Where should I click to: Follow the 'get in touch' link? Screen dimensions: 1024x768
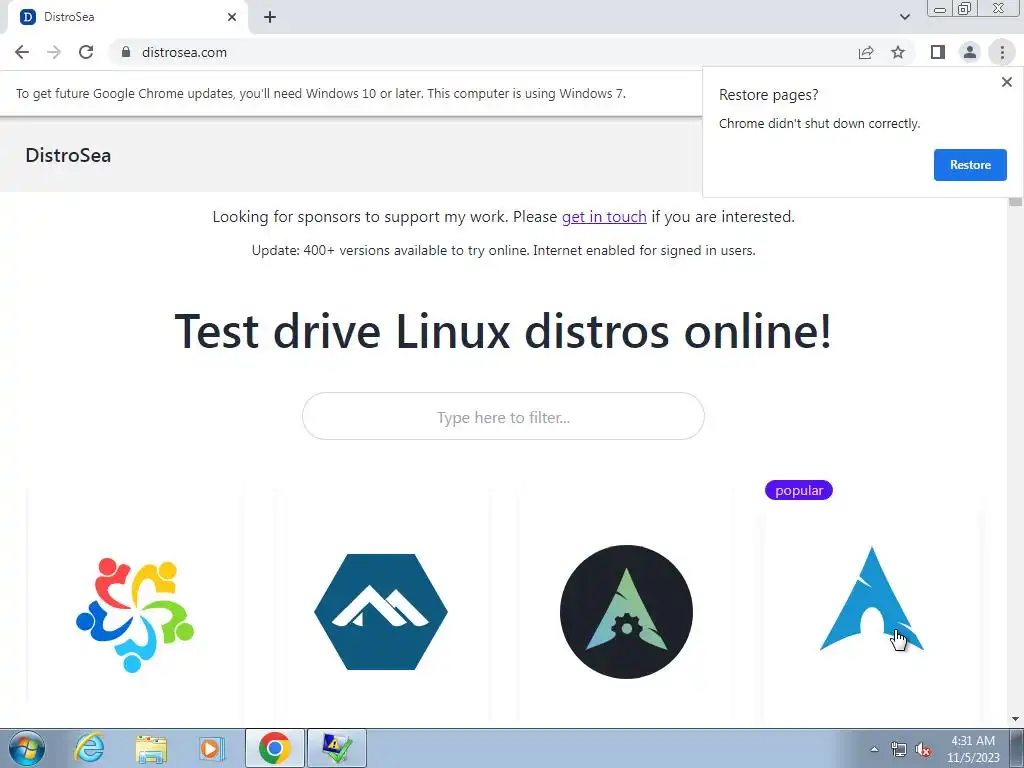(604, 217)
